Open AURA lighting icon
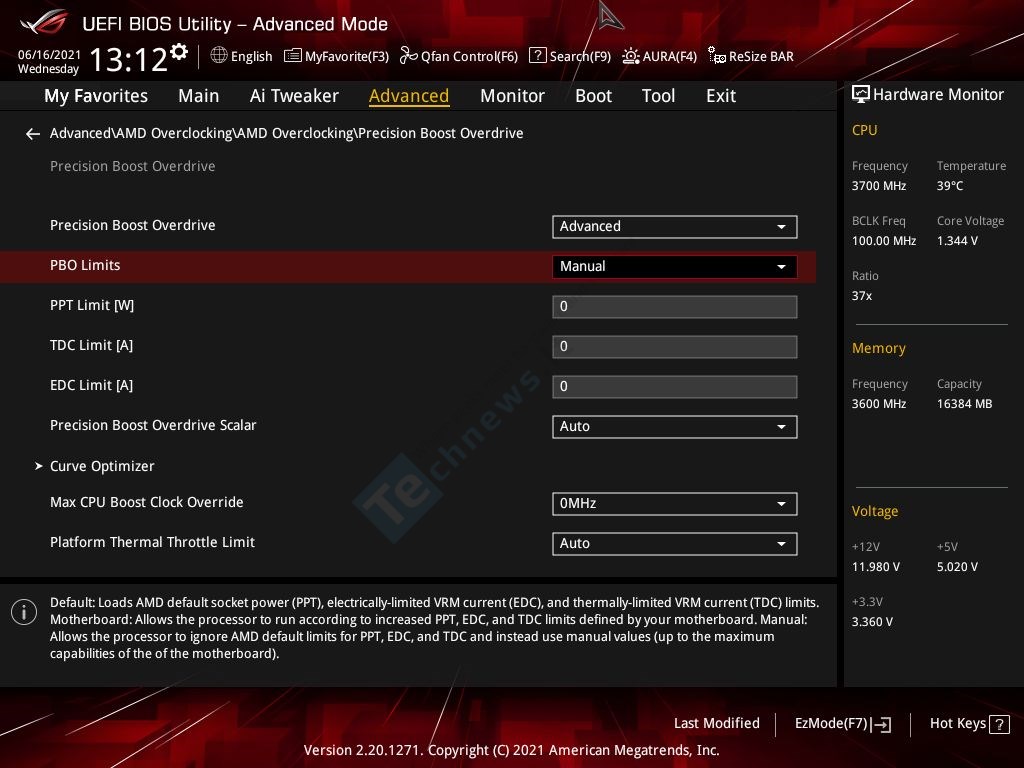 pyautogui.click(x=630, y=56)
